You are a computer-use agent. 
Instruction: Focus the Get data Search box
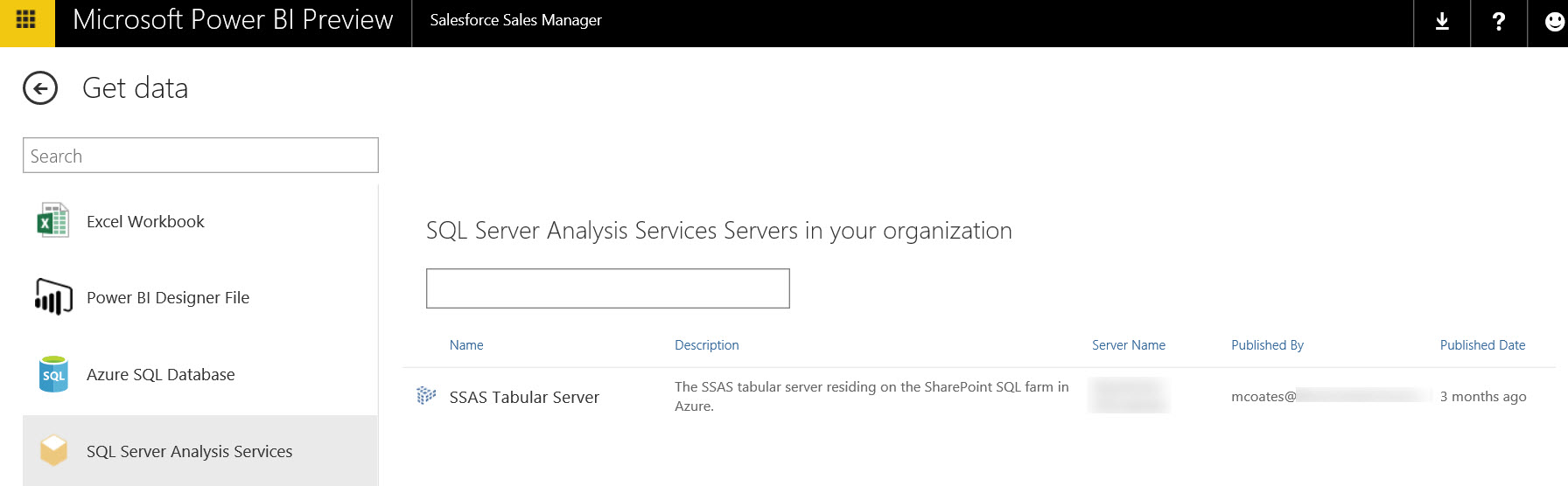(x=200, y=156)
